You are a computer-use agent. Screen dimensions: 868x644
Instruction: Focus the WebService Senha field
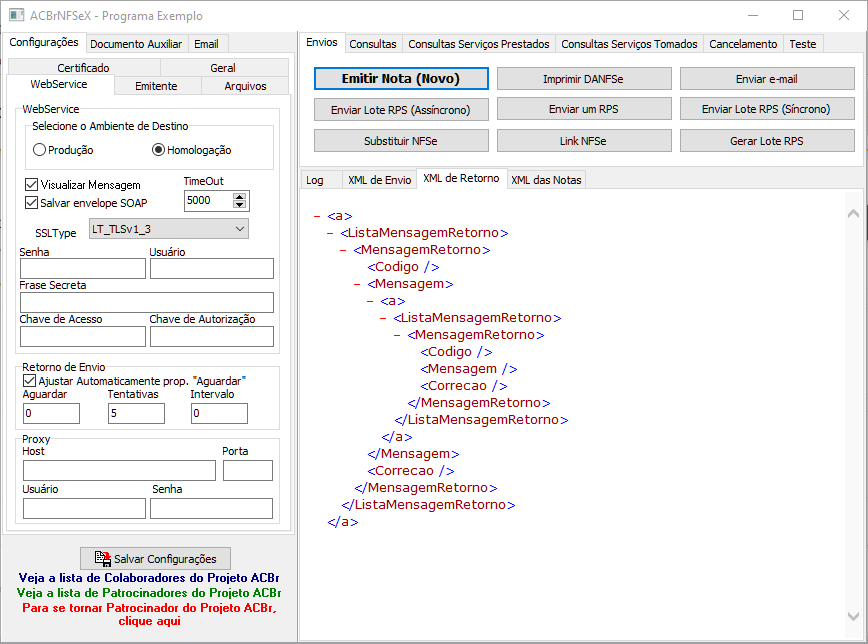click(83, 269)
